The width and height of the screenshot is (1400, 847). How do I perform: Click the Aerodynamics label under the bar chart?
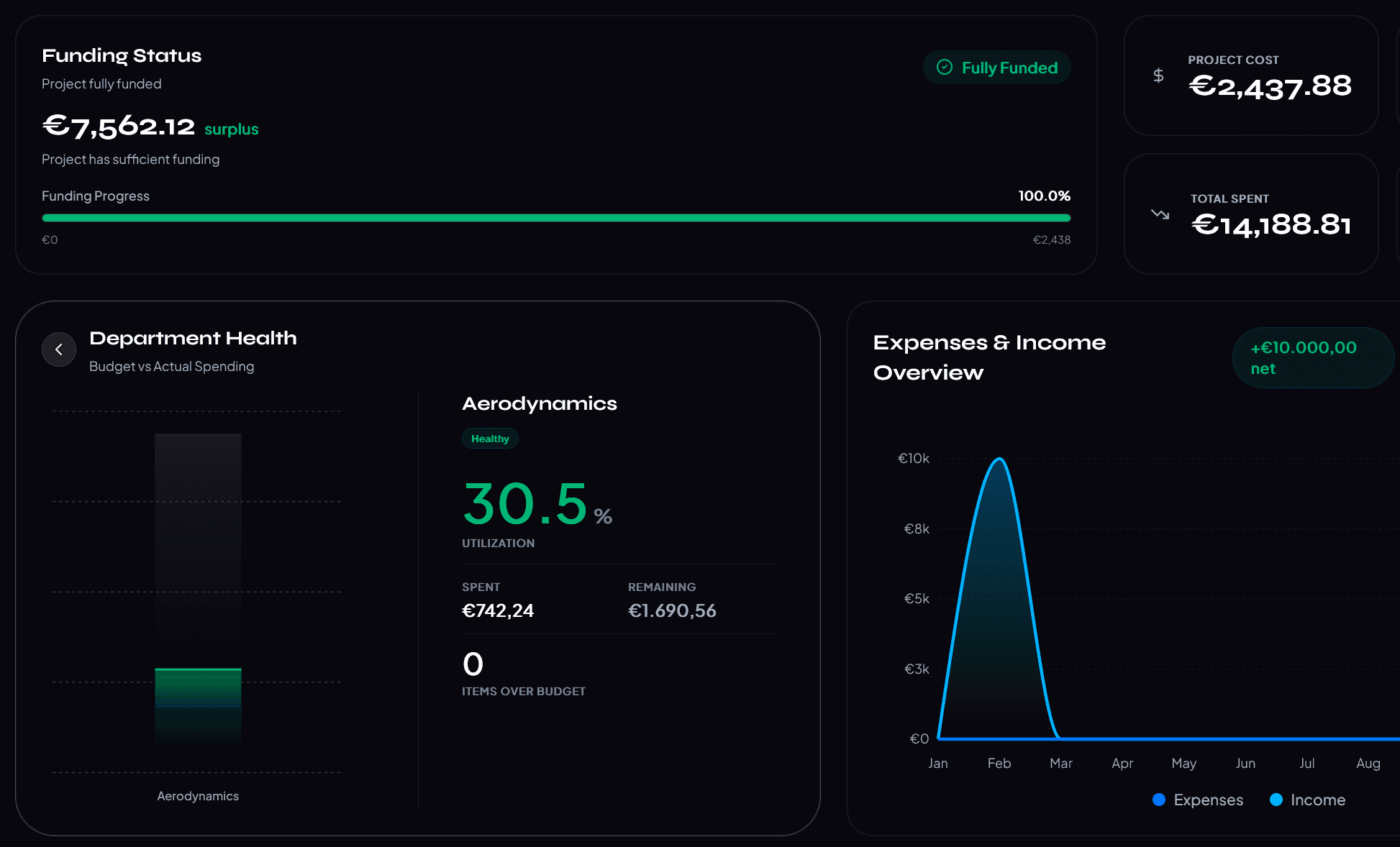(198, 796)
